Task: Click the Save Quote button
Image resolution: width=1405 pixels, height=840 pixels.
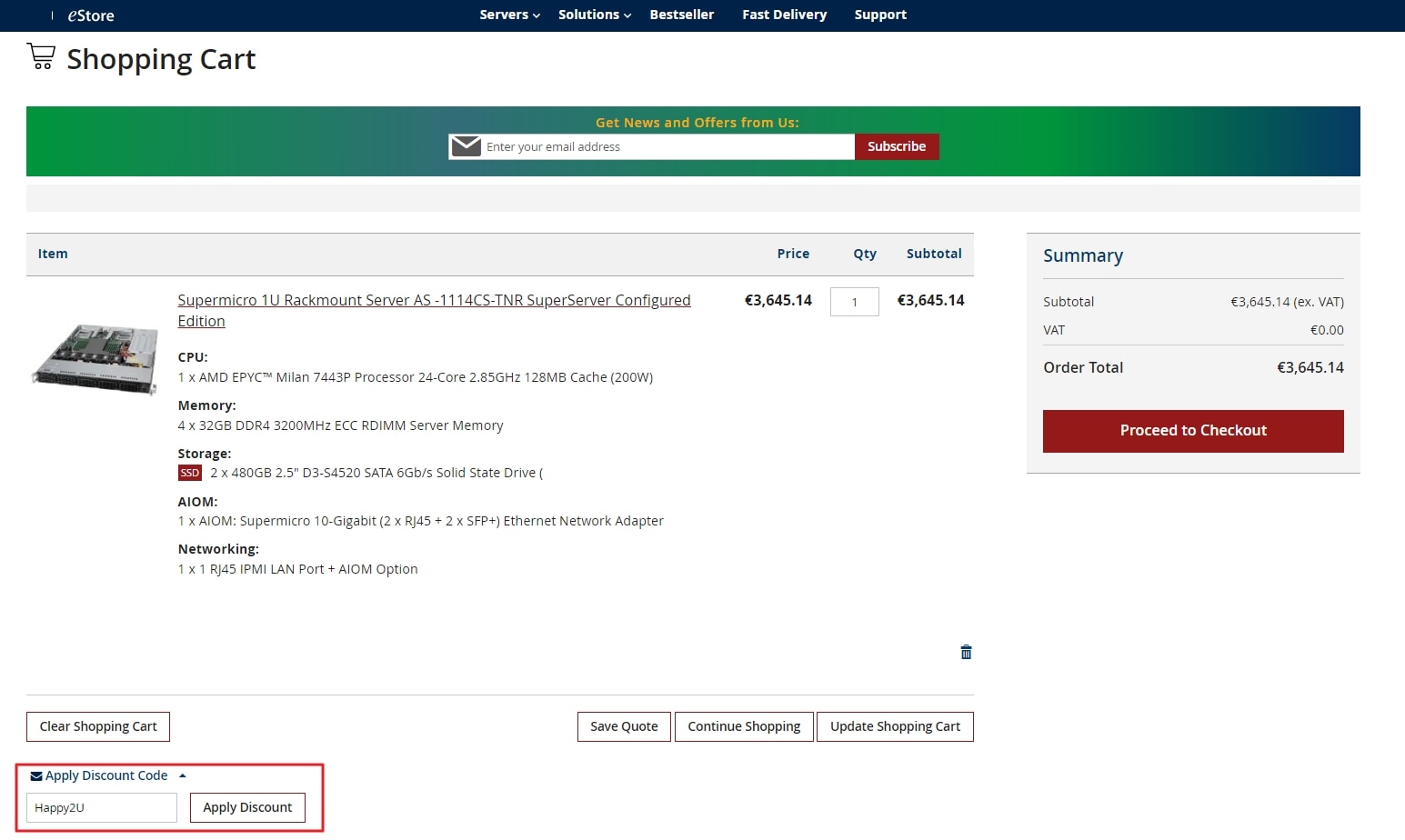Action: coord(623,726)
